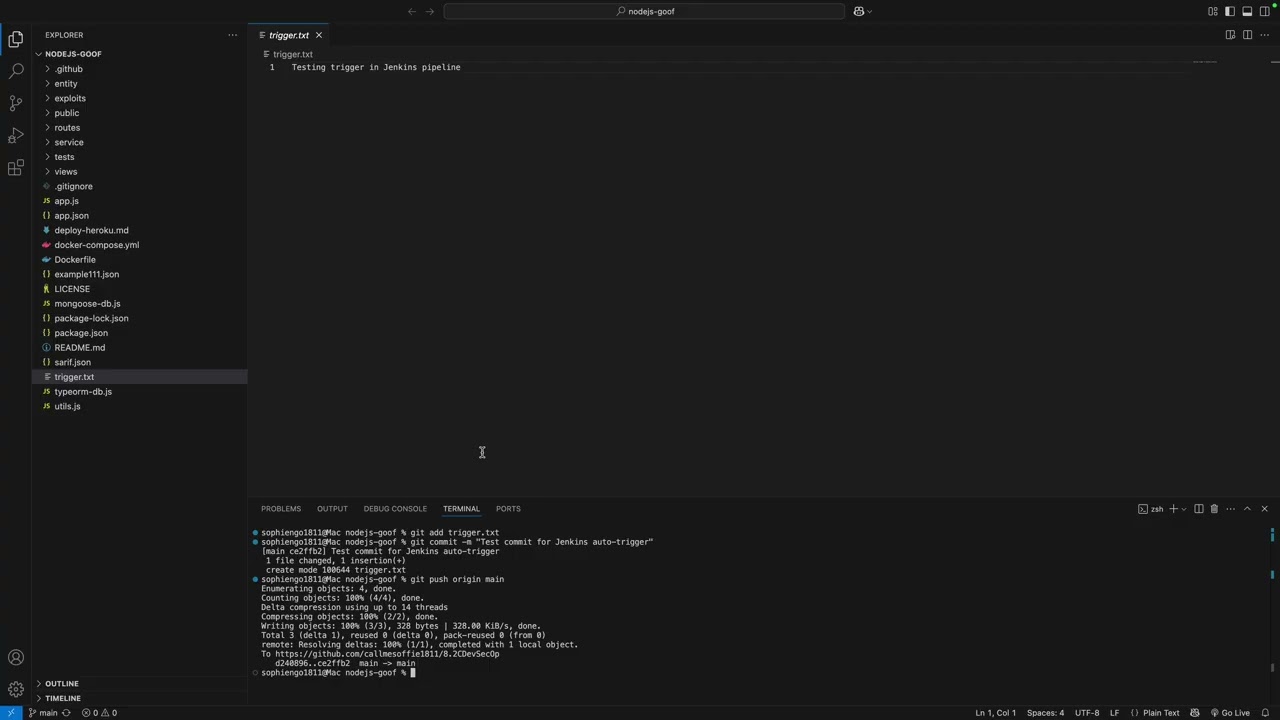Open Dockerfile in the explorer

75,260
